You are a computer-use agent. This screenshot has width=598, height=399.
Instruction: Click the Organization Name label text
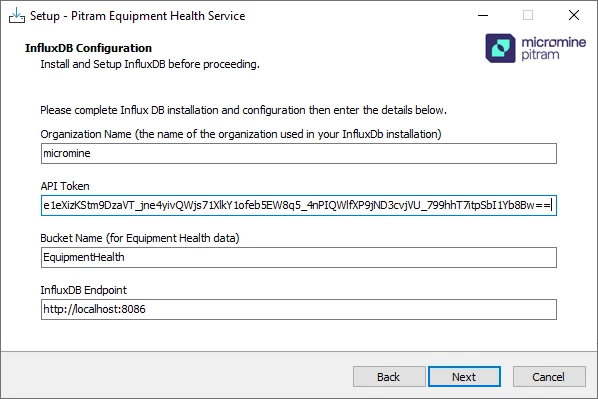[241, 134]
